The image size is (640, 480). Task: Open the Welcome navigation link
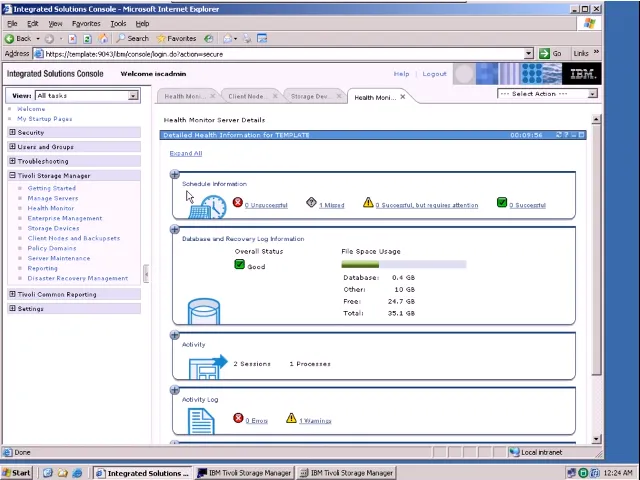click(31, 109)
